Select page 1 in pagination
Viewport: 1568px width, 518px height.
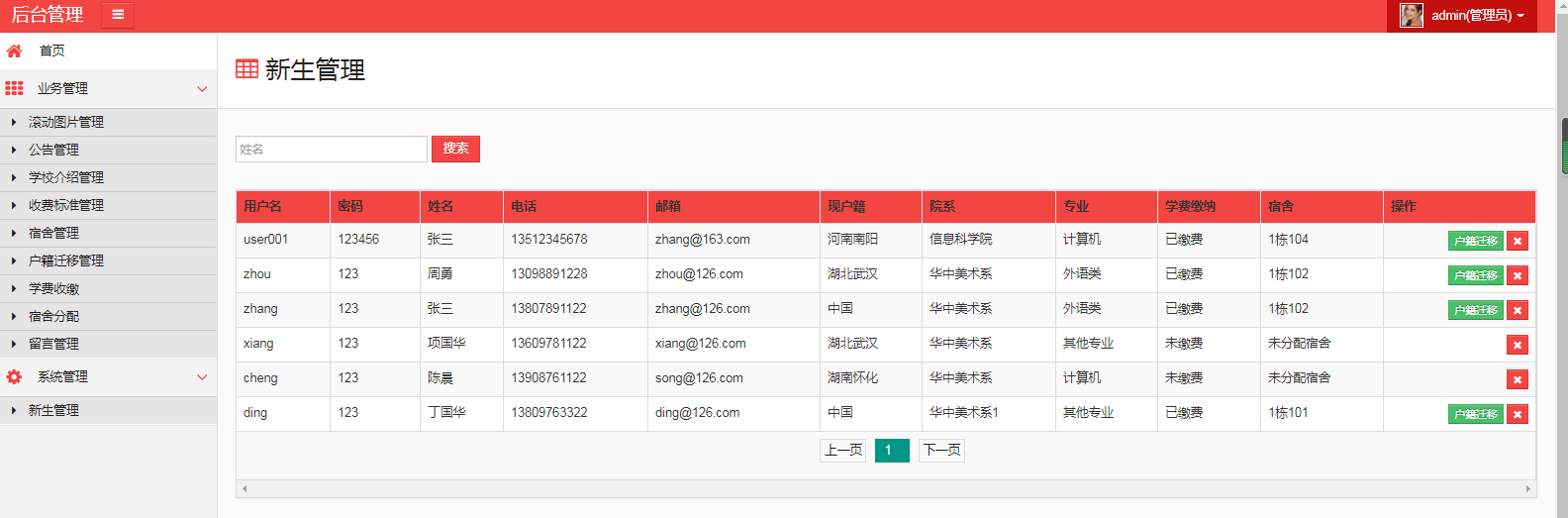click(892, 451)
